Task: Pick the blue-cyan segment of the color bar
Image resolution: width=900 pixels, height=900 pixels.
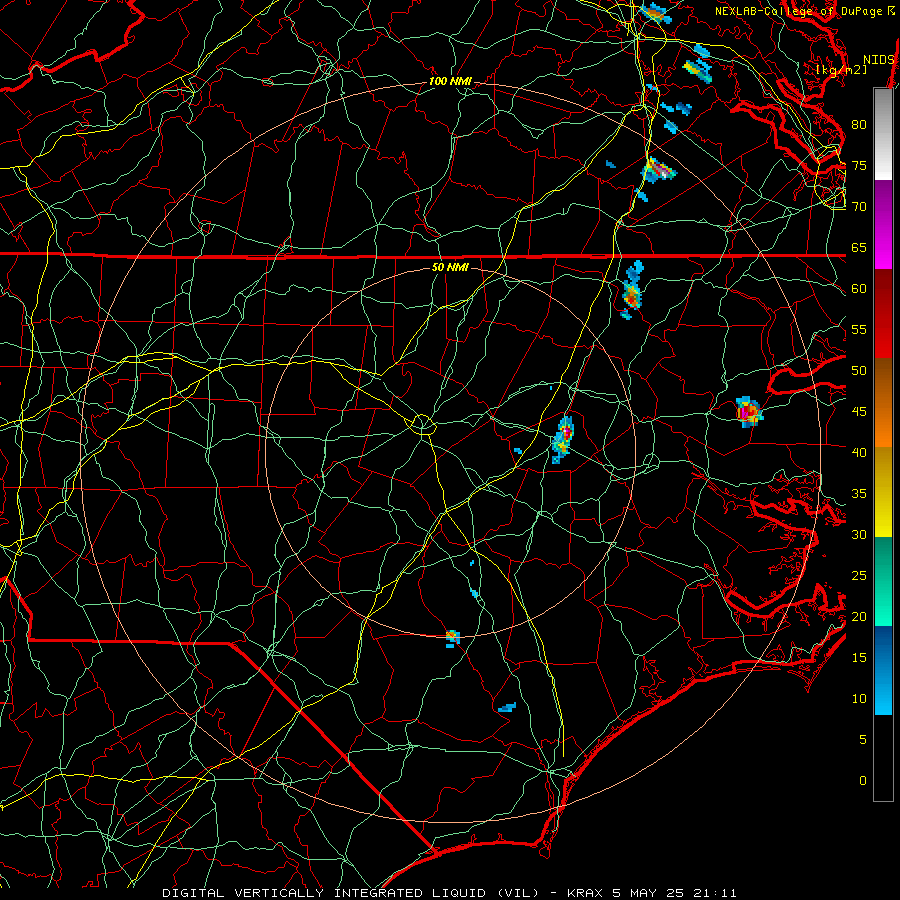Action: click(883, 670)
